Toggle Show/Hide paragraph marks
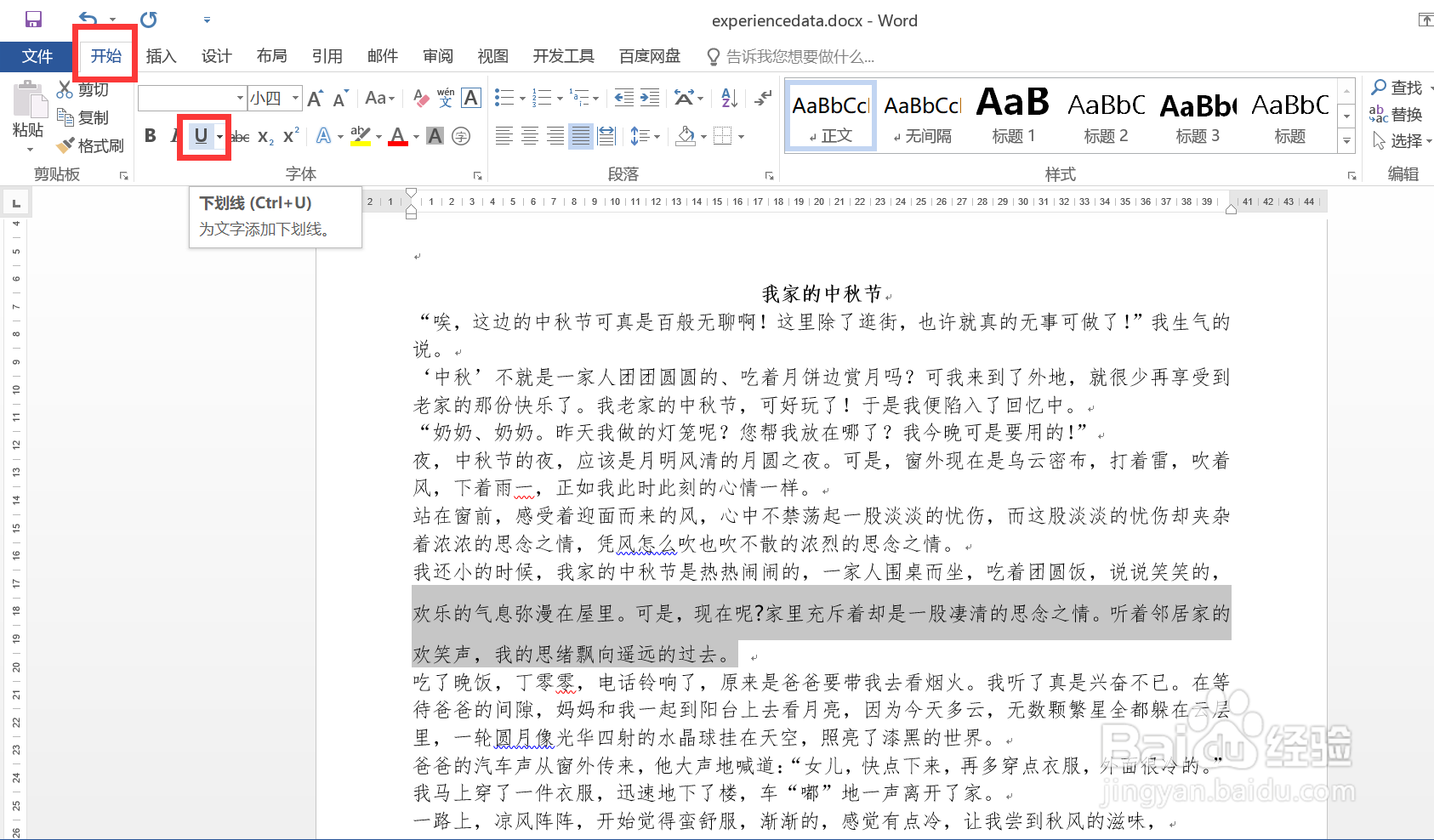 coord(763,98)
